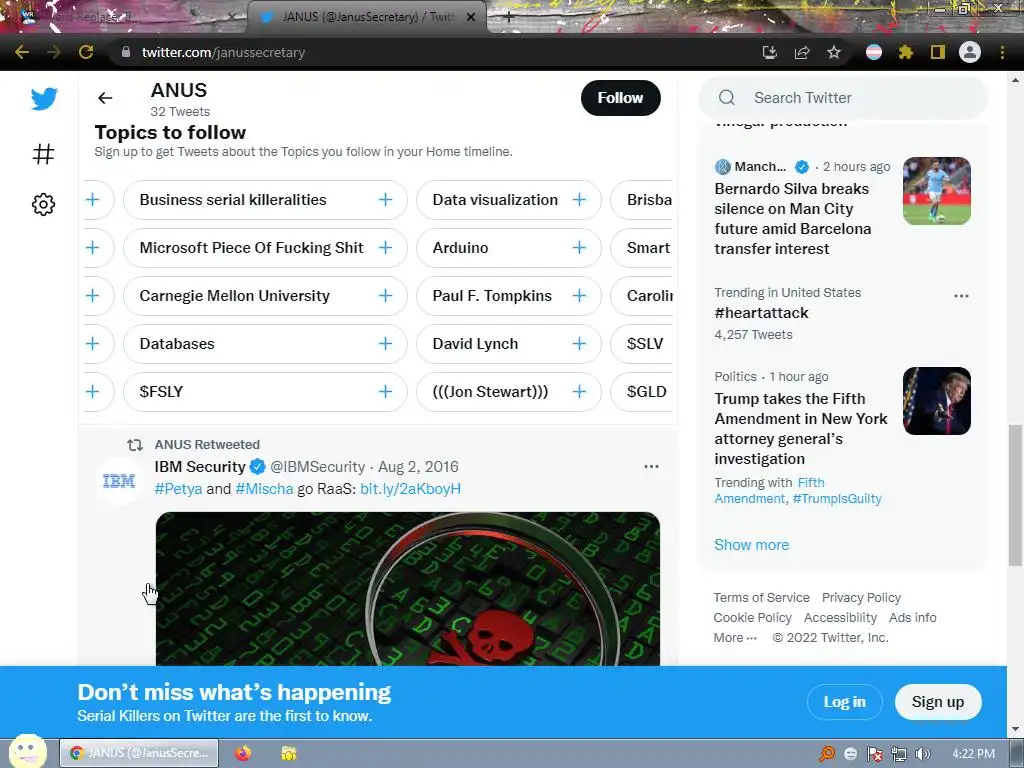Open Terms of Service link
1024x768 pixels.
click(761, 598)
